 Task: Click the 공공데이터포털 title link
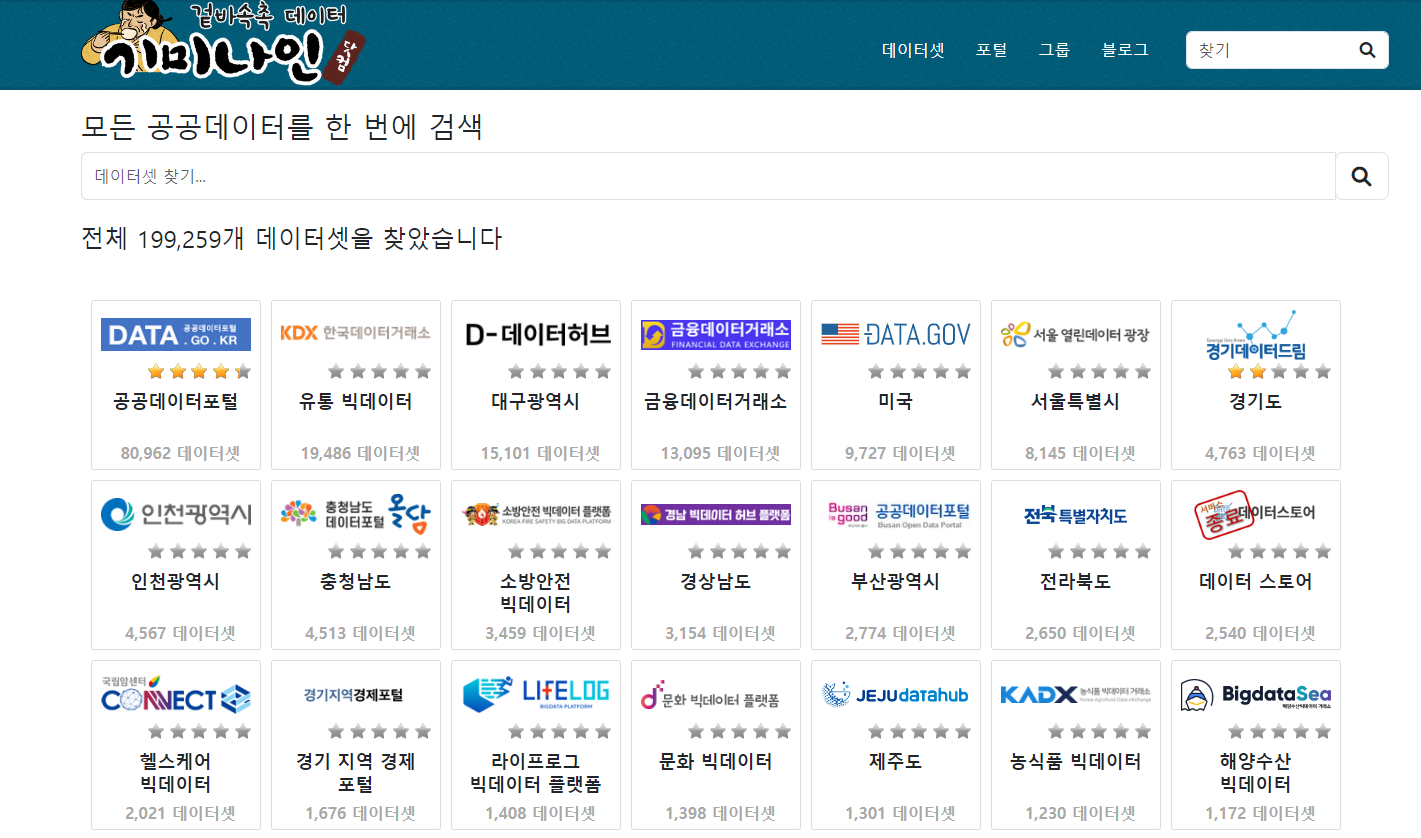pyautogui.click(x=176, y=402)
